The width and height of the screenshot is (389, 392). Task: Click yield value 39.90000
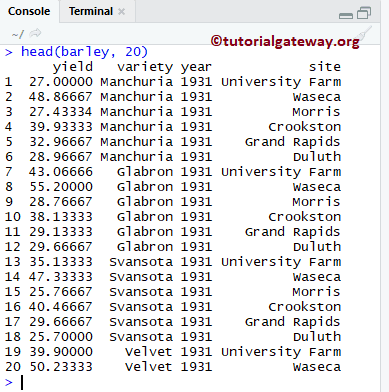click(61, 352)
